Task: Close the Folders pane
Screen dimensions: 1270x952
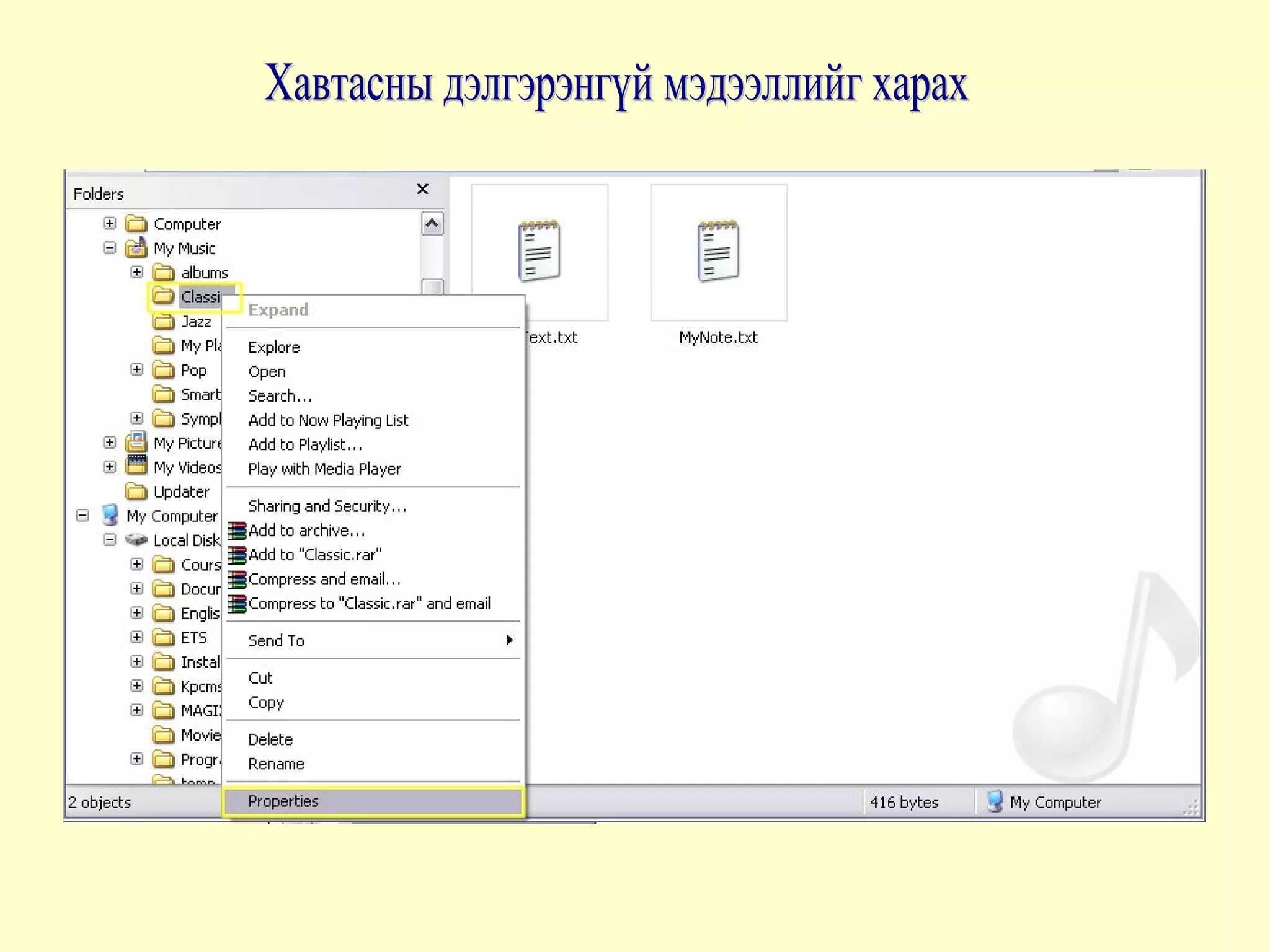Action: click(422, 189)
